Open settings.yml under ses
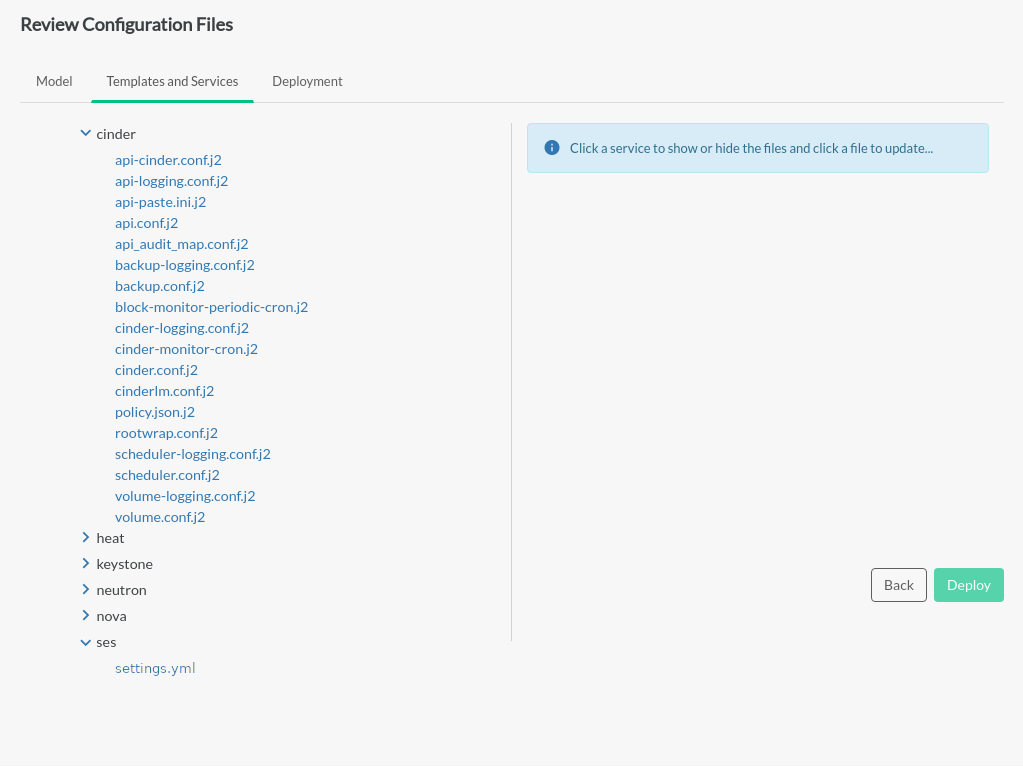This screenshot has height=766, width=1023. [155, 668]
